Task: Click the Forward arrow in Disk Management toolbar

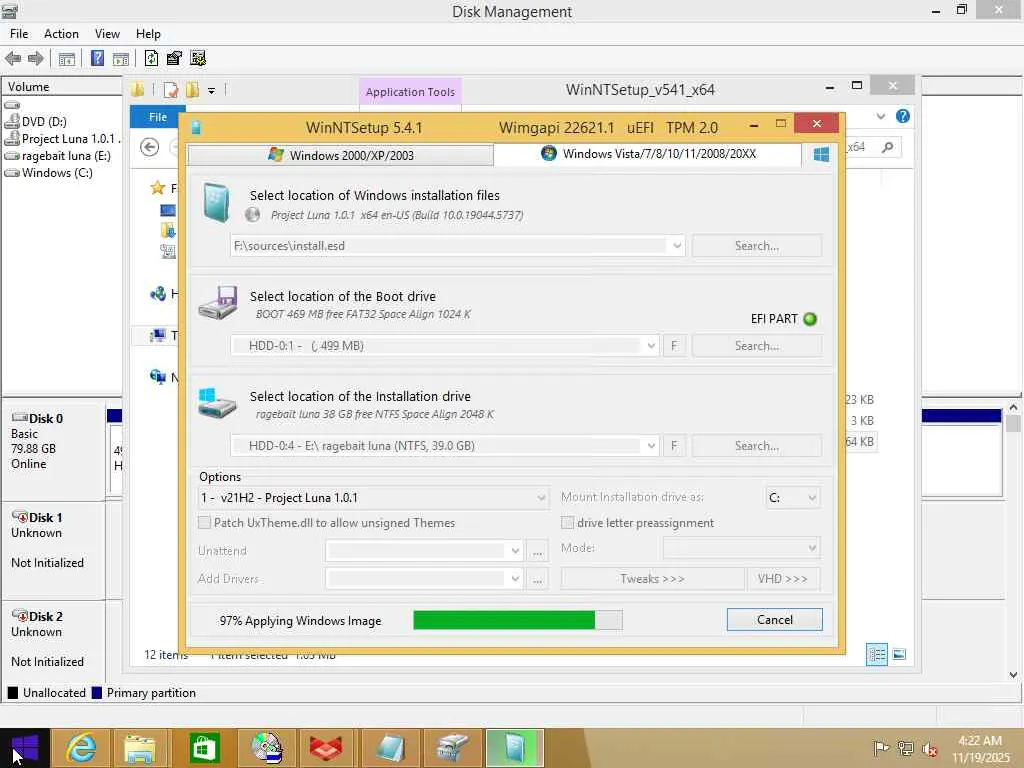Action: (x=35, y=58)
